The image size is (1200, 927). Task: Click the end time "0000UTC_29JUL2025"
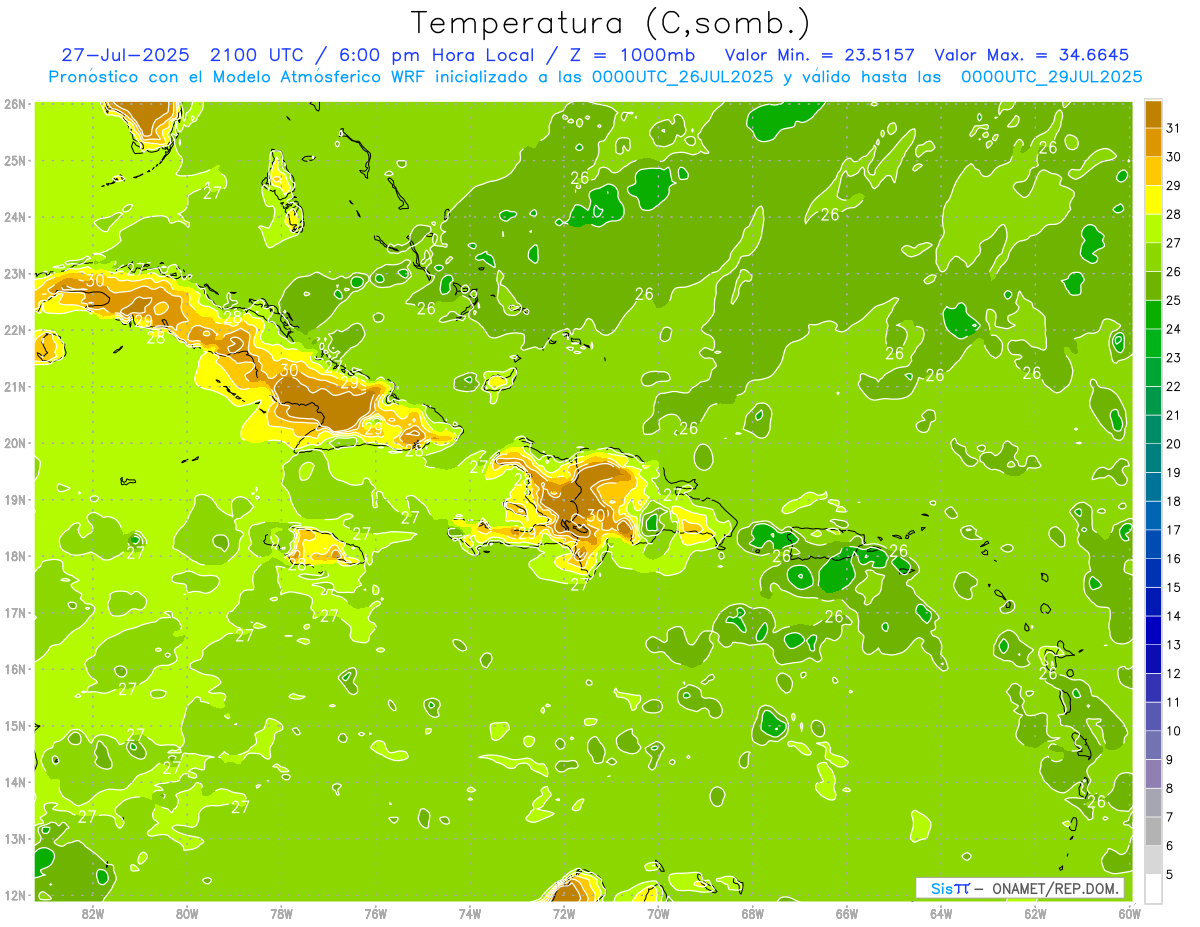tap(1051, 77)
